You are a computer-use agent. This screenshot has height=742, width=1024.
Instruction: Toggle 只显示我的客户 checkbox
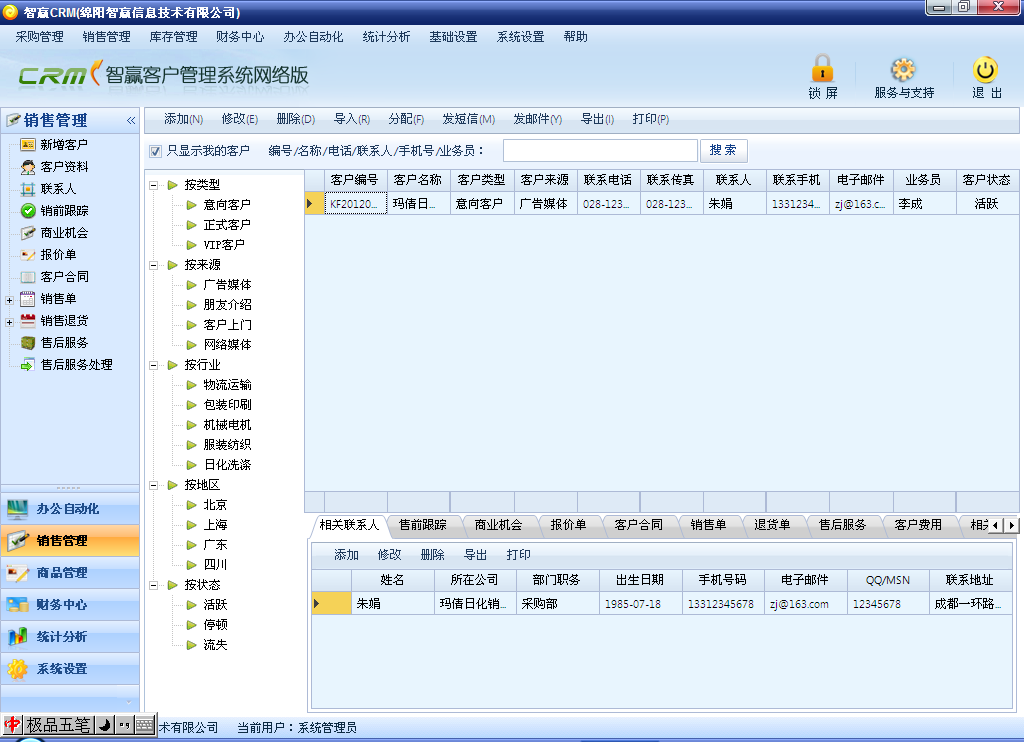(155, 152)
